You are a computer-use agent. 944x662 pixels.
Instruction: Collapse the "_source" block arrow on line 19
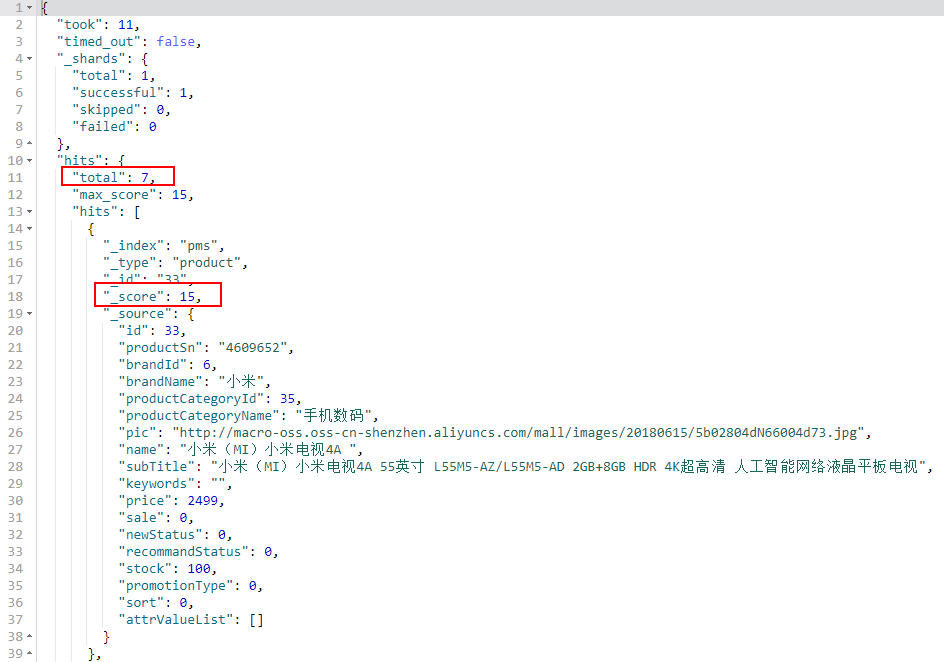pos(30,314)
